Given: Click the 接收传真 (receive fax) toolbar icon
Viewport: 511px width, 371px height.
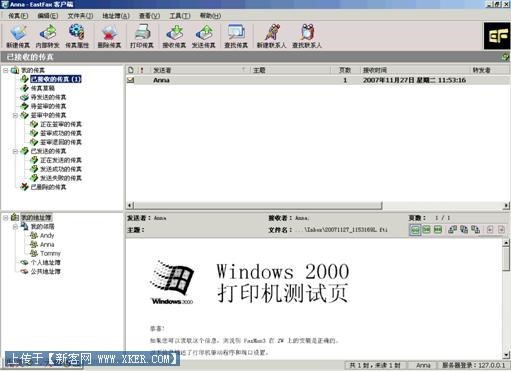Looking at the screenshot, I should [x=174, y=36].
